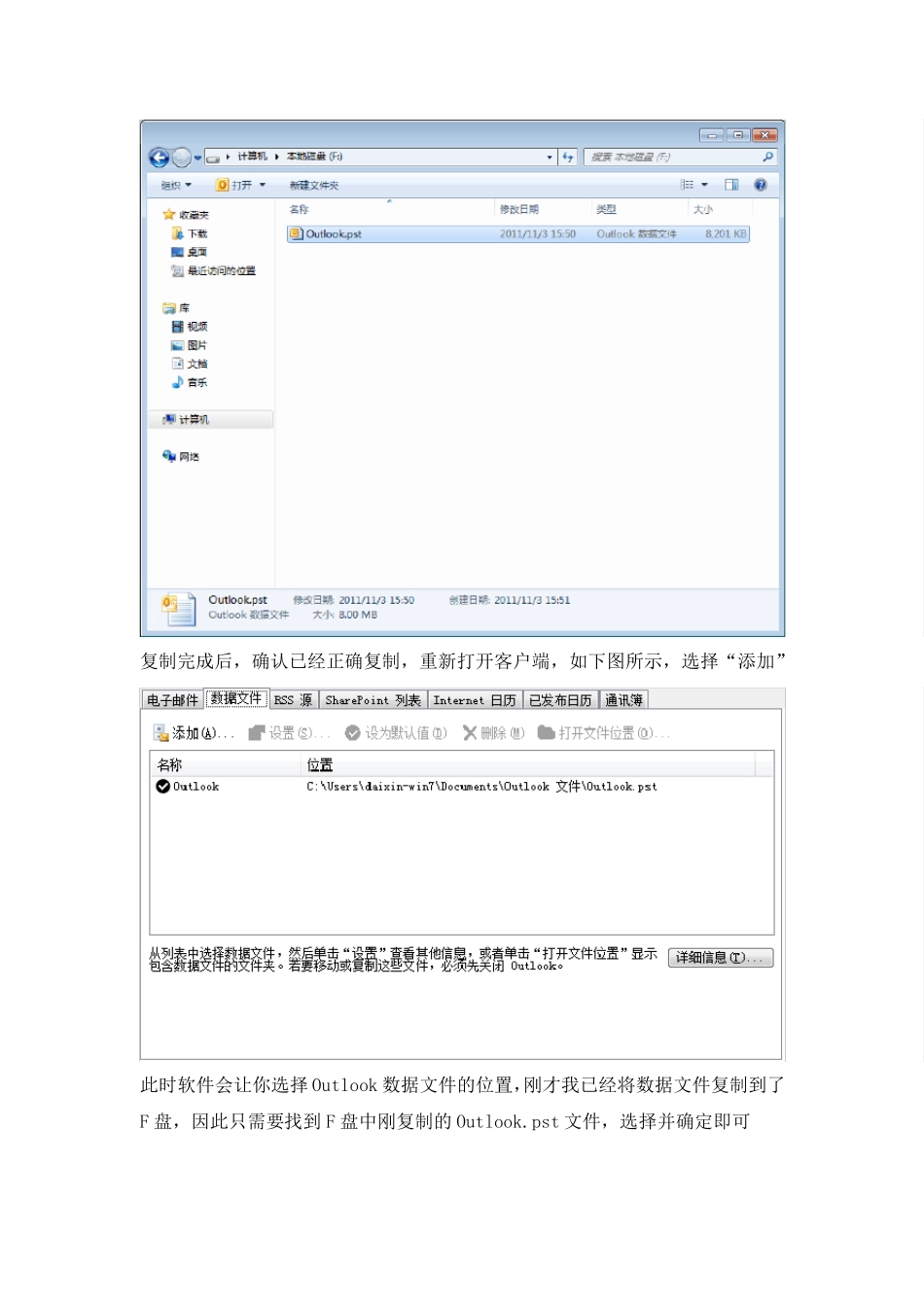Screen dimensions: 924x1307
Task: Click the Explorer forward arrow button
Action: point(181,158)
